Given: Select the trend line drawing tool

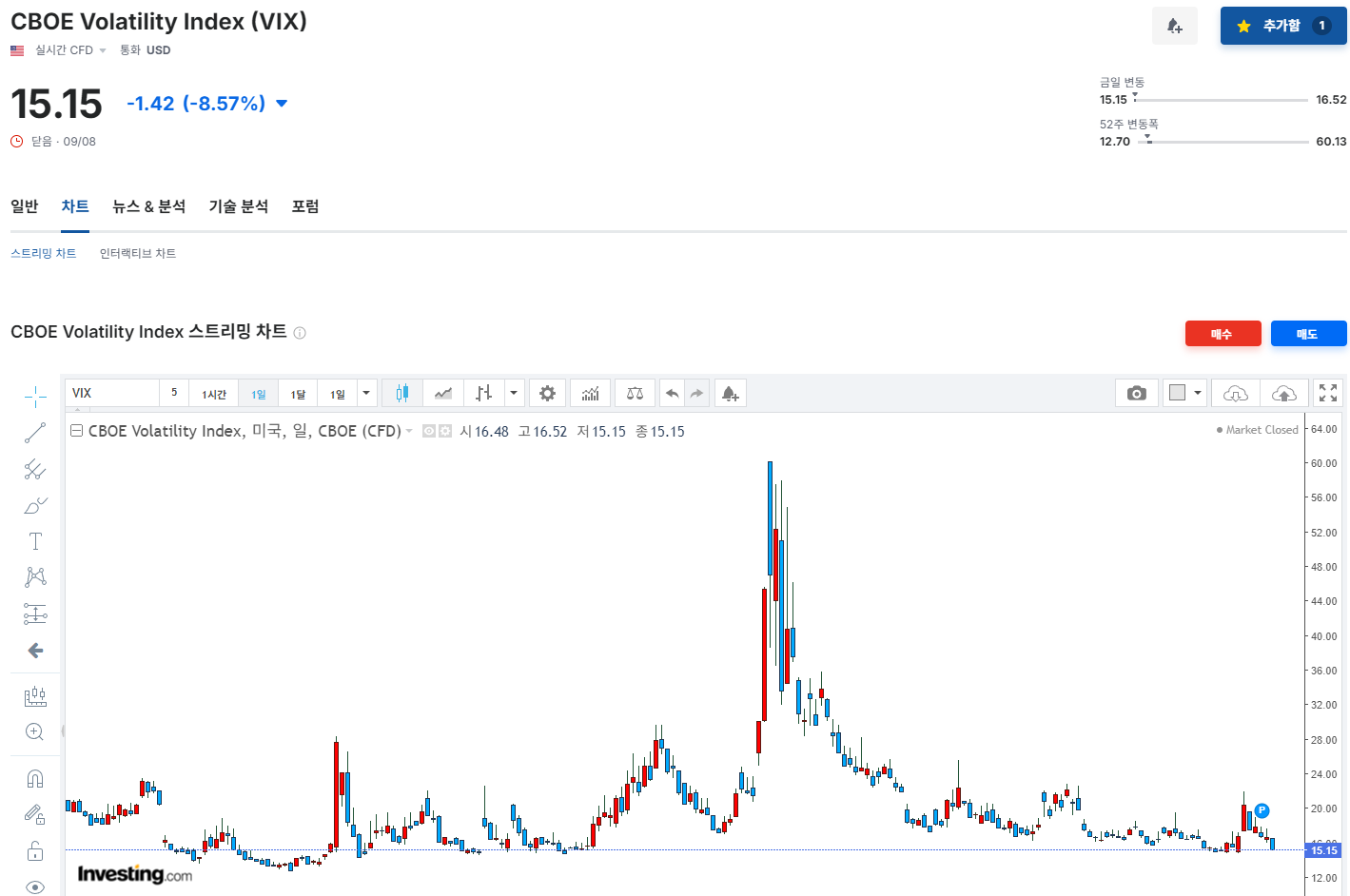Looking at the screenshot, I should pyautogui.click(x=35, y=433).
